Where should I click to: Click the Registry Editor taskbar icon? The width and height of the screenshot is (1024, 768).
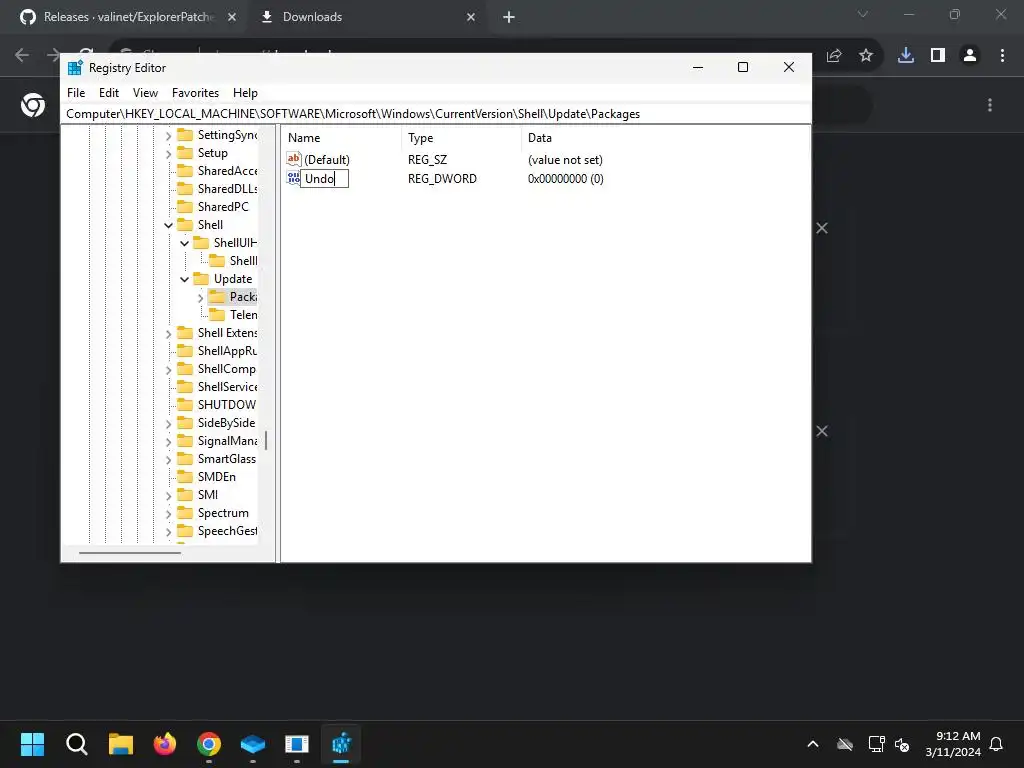(x=342, y=744)
